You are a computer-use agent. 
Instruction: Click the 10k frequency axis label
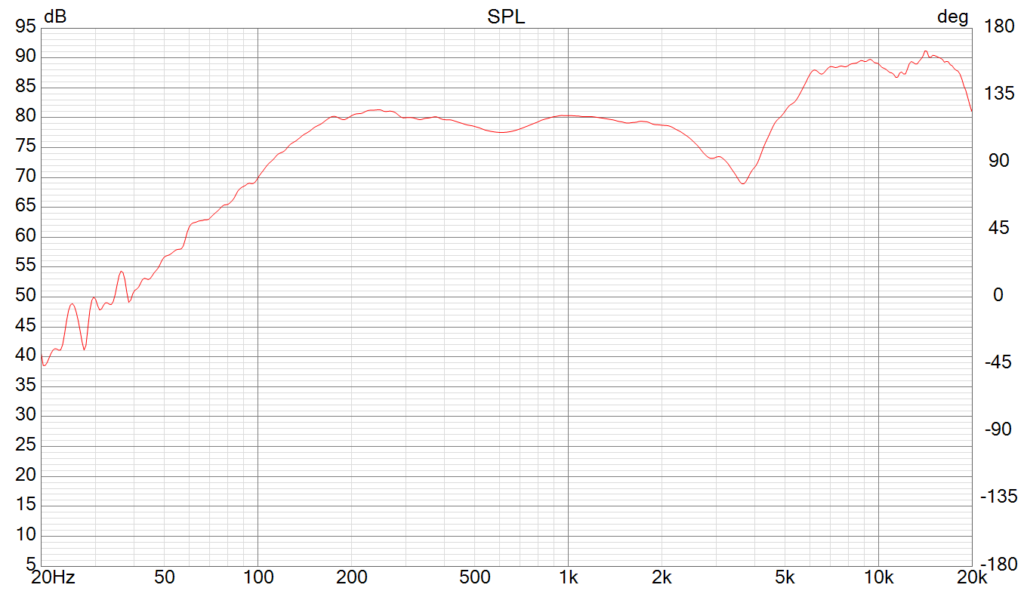pos(878,577)
